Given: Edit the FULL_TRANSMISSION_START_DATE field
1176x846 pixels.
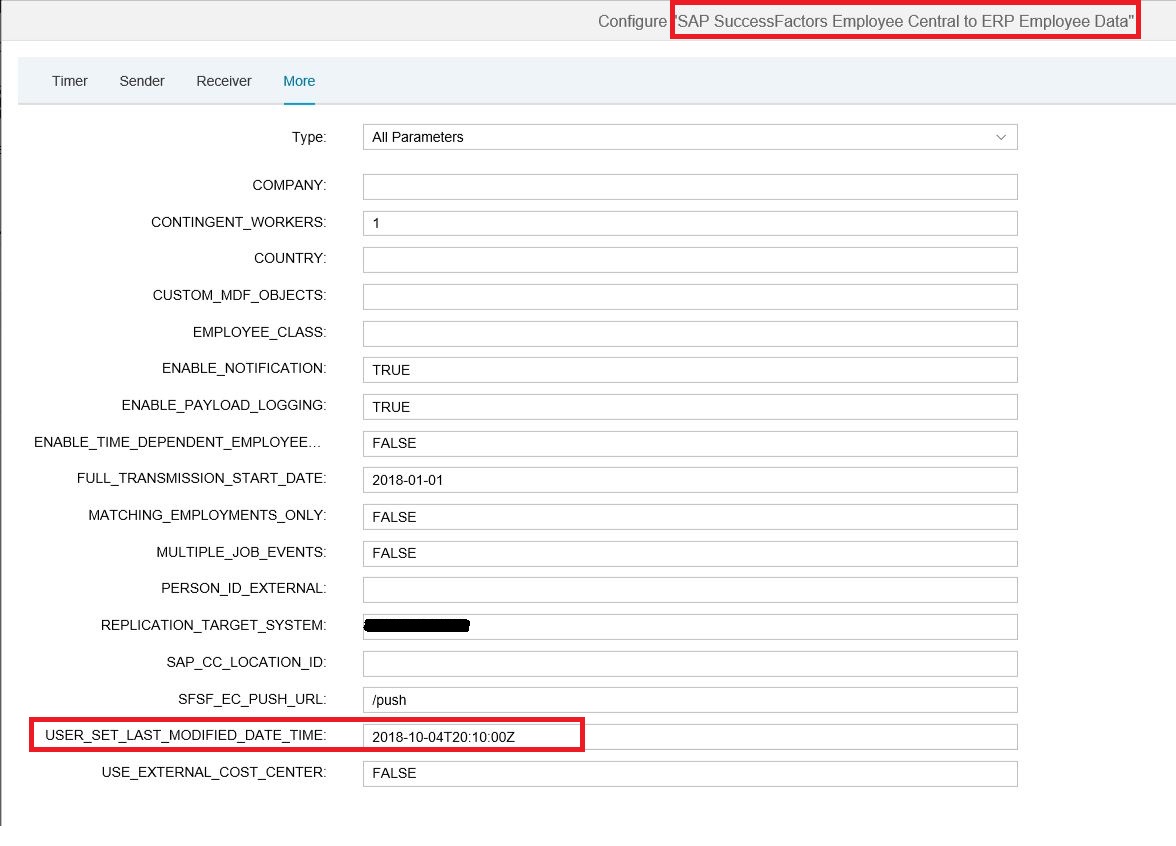Looking at the screenshot, I should pyautogui.click(x=690, y=480).
